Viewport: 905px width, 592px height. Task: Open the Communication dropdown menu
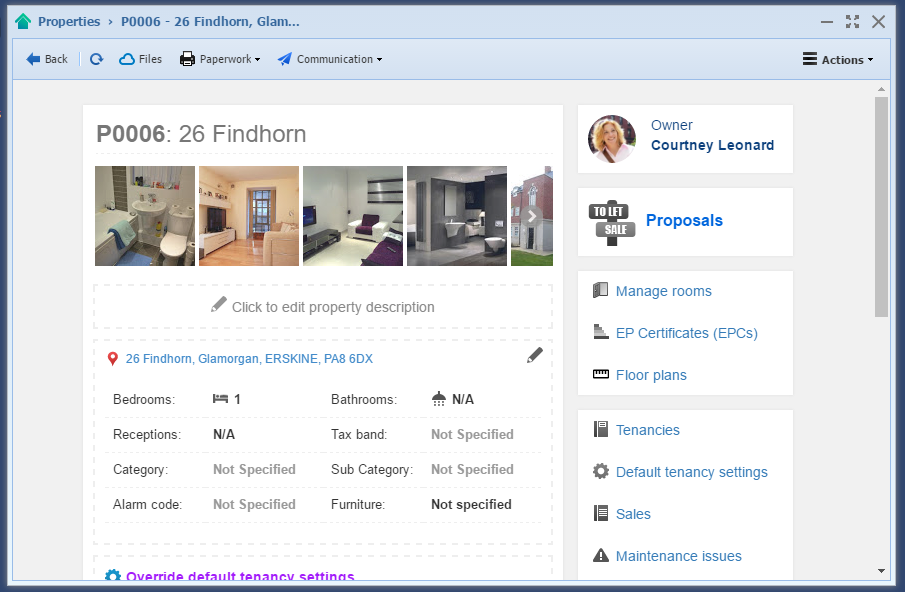[x=330, y=59]
